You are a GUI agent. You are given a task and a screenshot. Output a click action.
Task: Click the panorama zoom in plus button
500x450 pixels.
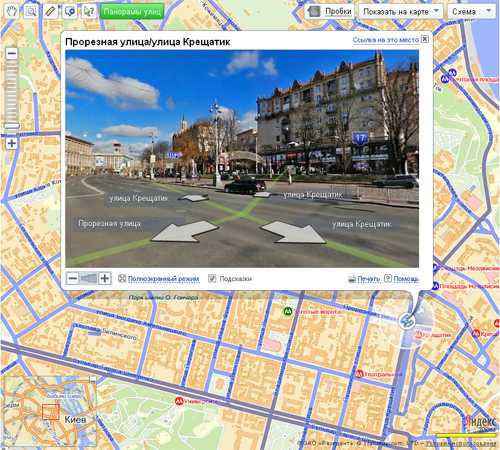[105, 278]
